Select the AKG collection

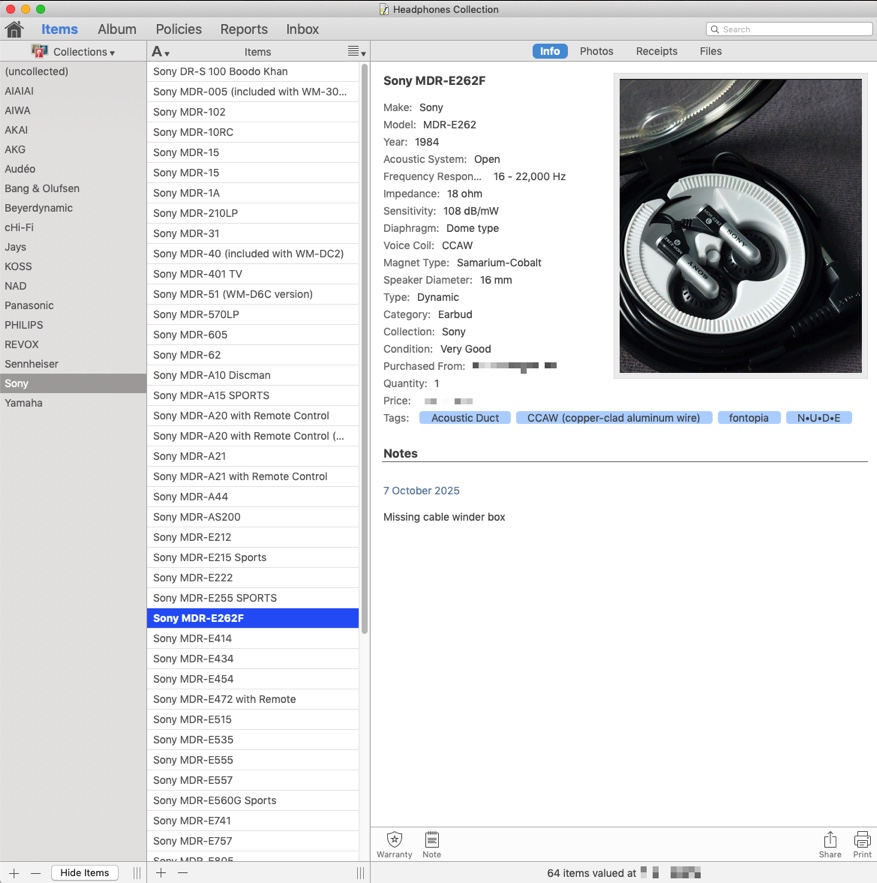(x=73, y=150)
